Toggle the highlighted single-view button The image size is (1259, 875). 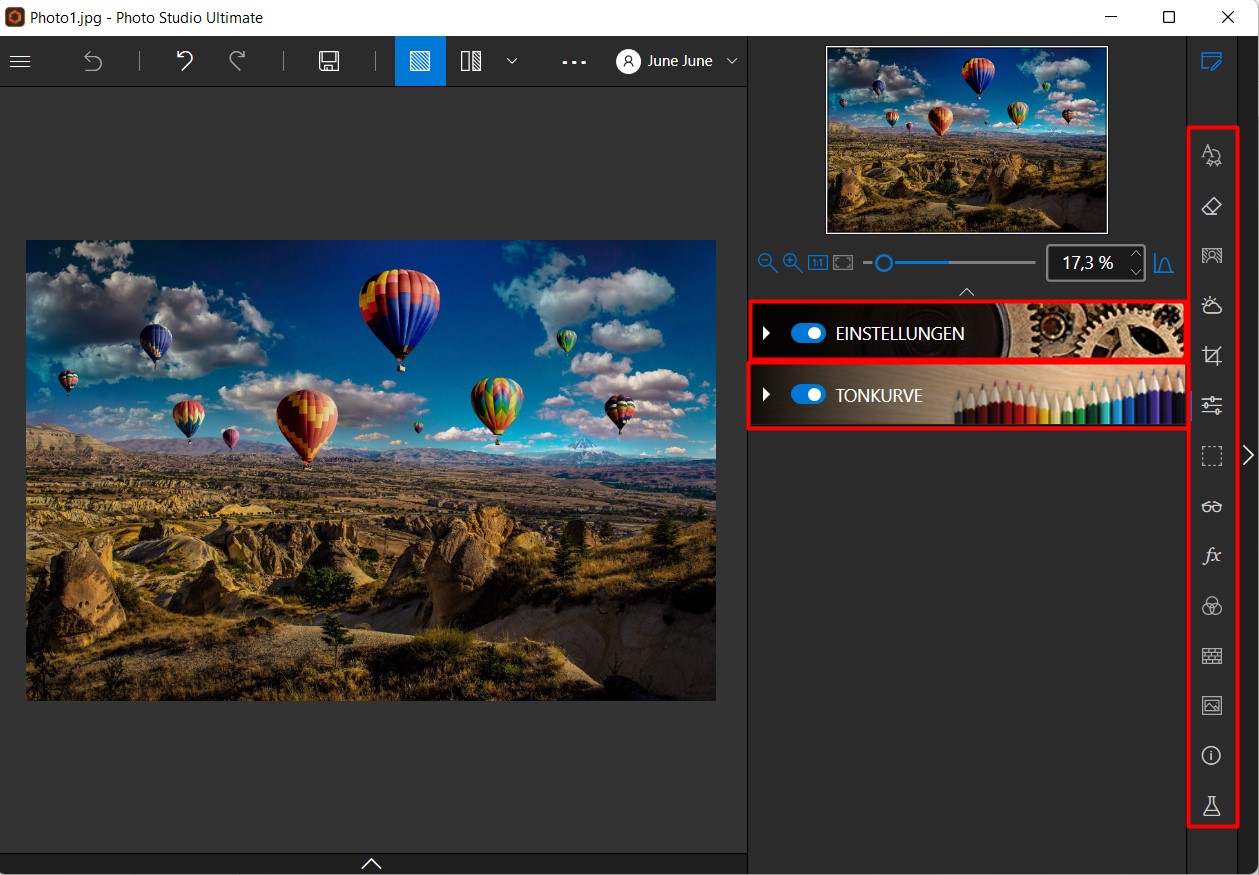[x=420, y=61]
